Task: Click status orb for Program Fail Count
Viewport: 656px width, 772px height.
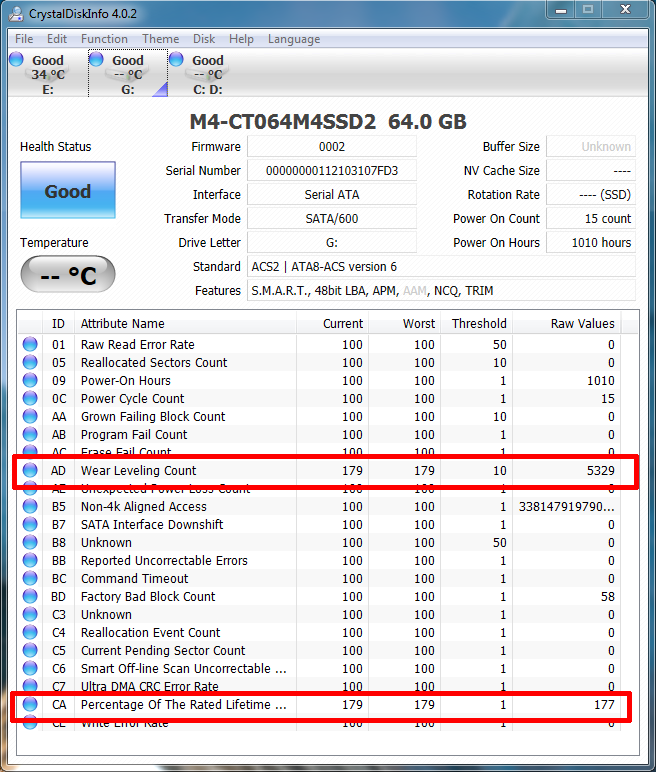Action: click(30, 434)
